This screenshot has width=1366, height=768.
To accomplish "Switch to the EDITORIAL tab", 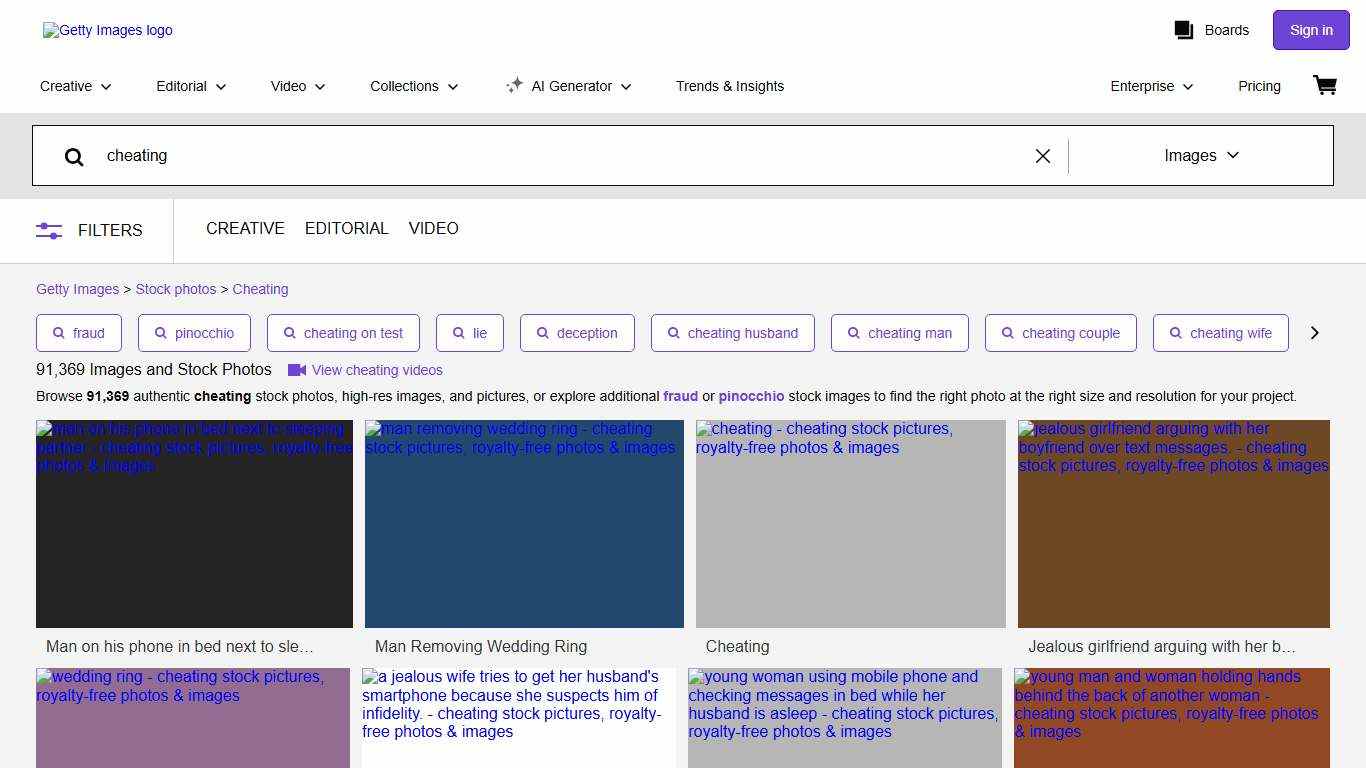I will (x=346, y=229).
